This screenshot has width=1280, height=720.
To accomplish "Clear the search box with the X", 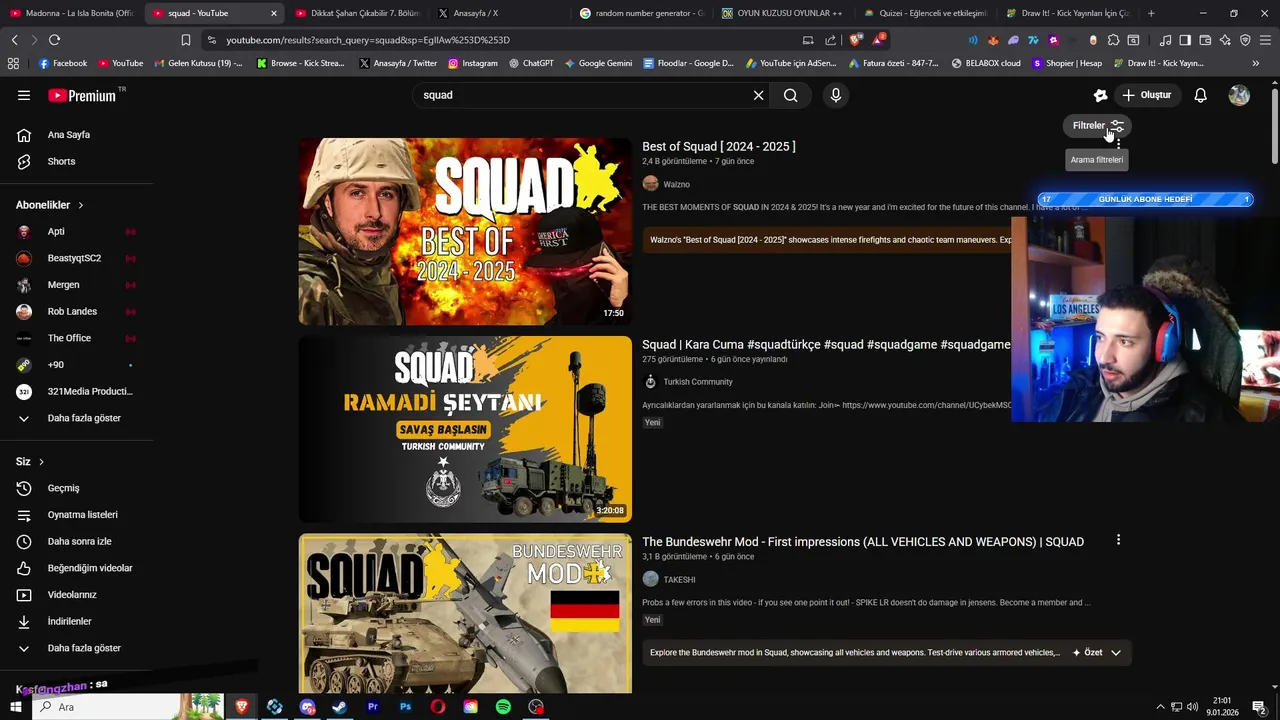I will click(x=758, y=95).
